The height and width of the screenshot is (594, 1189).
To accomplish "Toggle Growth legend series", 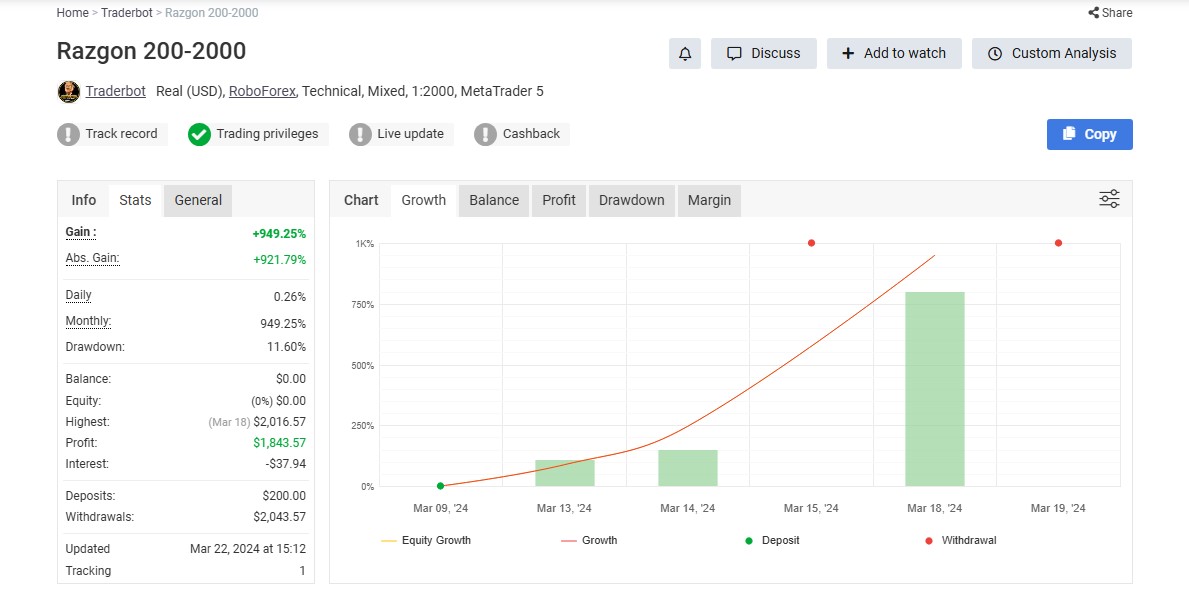I will pyautogui.click(x=589, y=541).
